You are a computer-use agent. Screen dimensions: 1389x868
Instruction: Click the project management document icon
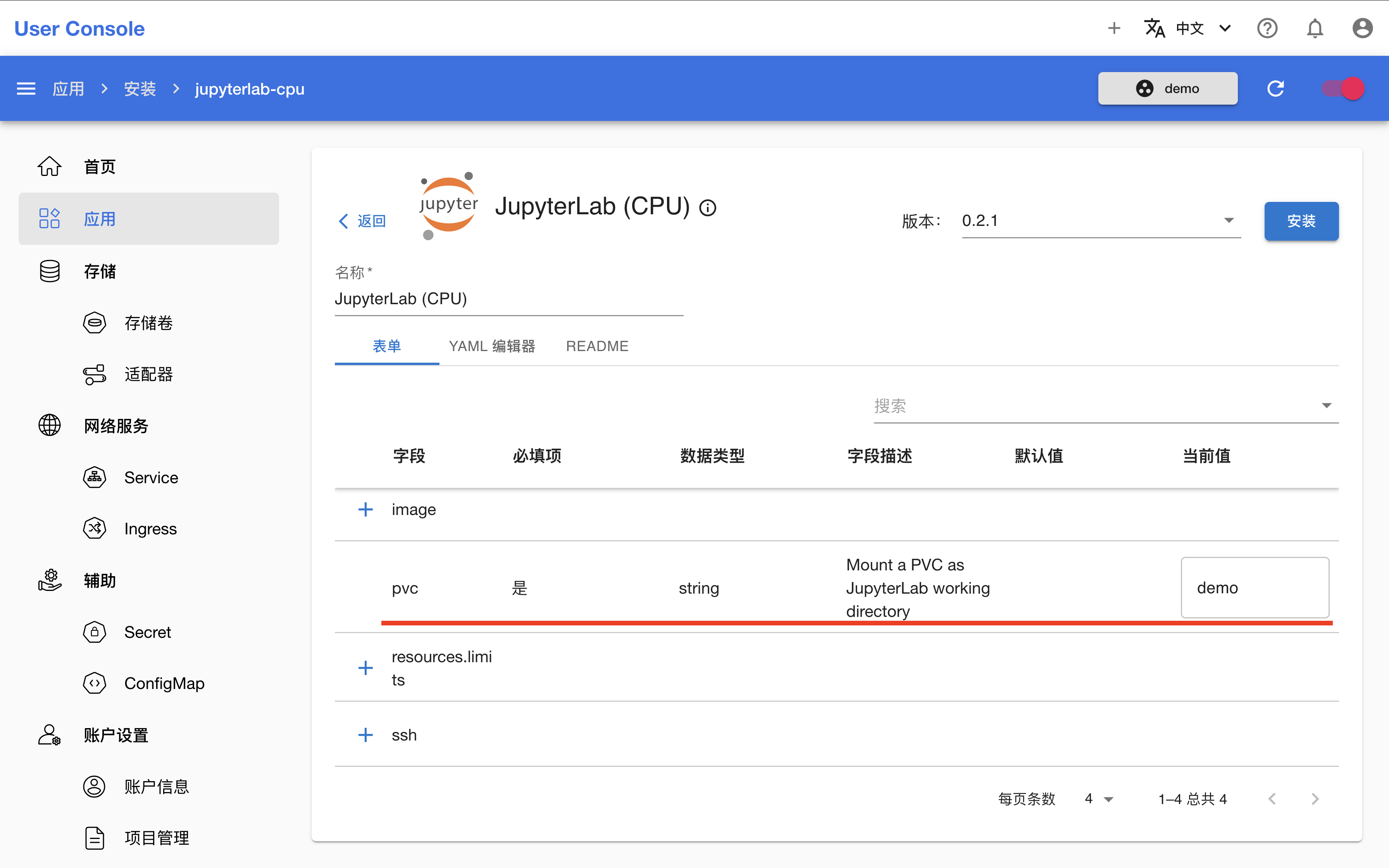(x=94, y=837)
